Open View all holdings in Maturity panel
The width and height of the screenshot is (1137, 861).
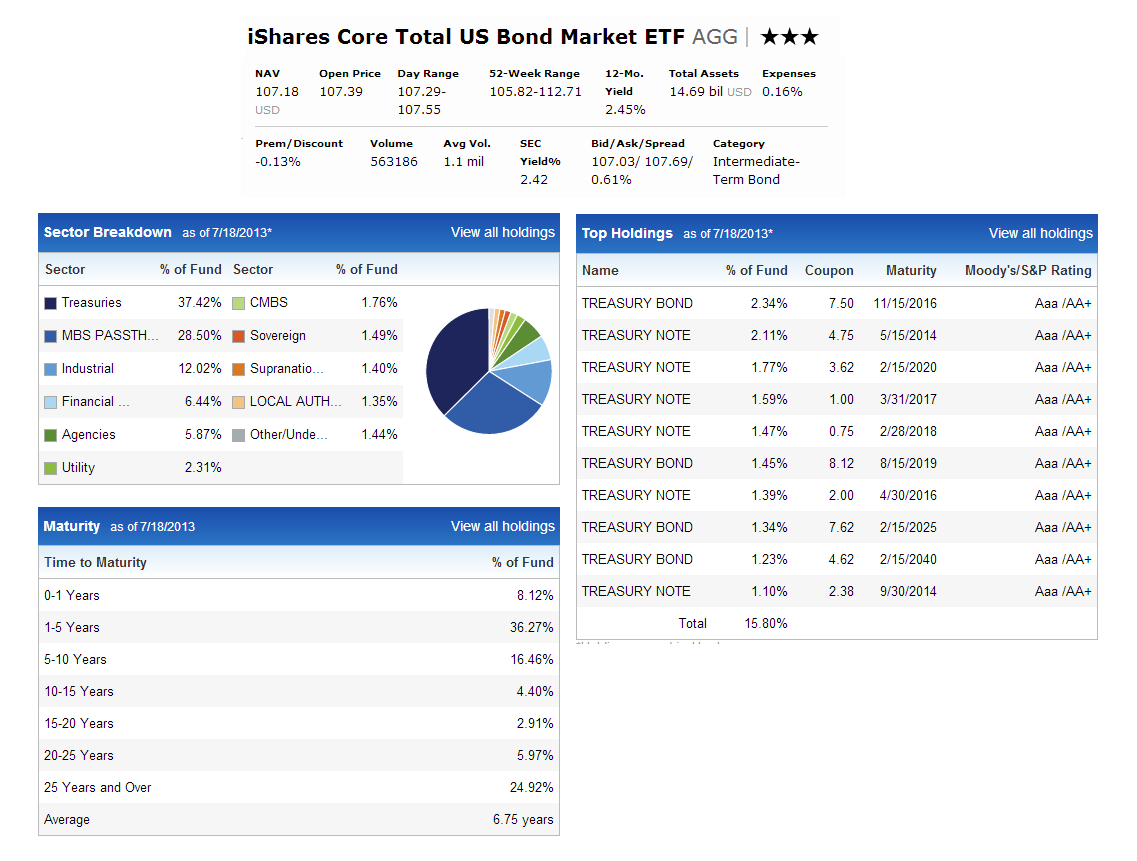503,526
